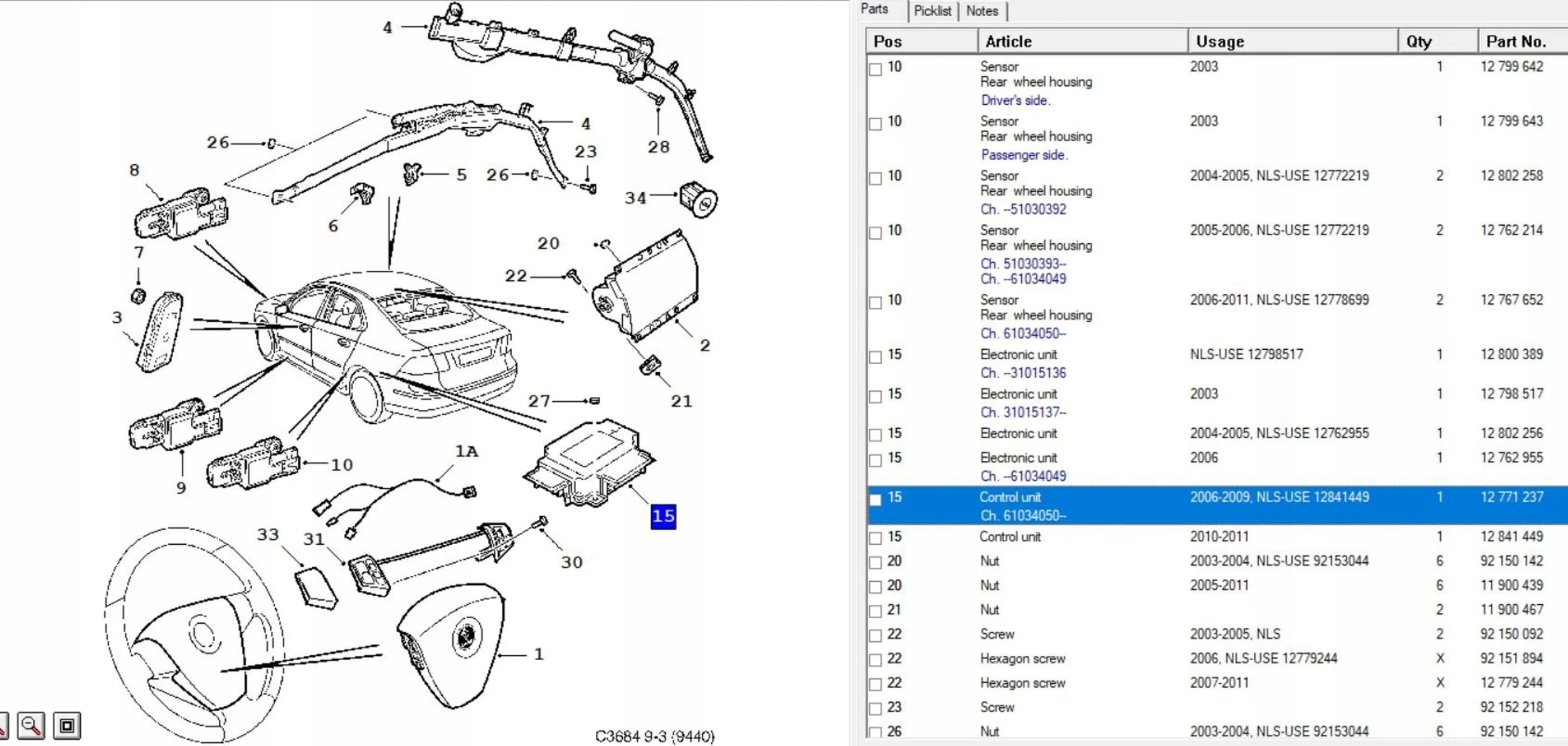The width and height of the screenshot is (1568, 746).
Task: Click position label 10 in the diagram
Action: point(342,465)
